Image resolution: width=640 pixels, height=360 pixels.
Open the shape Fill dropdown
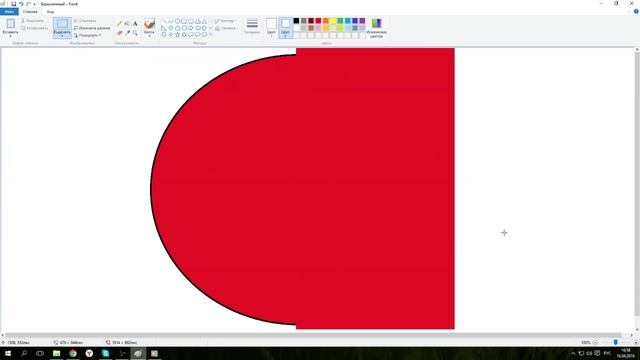pyautogui.click(x=226, y=28)
